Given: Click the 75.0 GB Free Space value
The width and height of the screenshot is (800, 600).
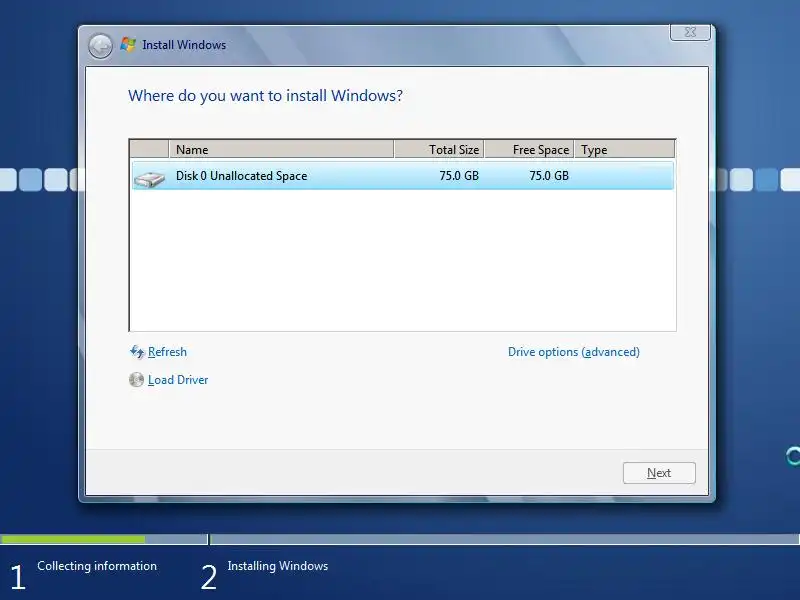Looking at the screenshot, I should pyautogui.click(x=548, y=176).
